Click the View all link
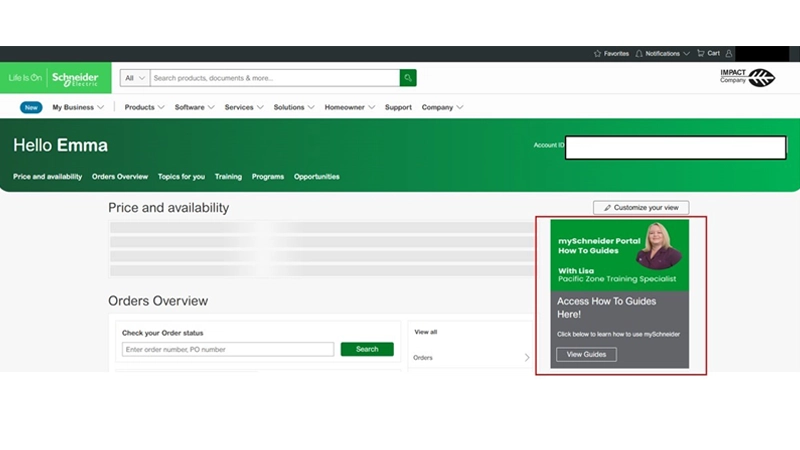800x450 pixels. 426,332
